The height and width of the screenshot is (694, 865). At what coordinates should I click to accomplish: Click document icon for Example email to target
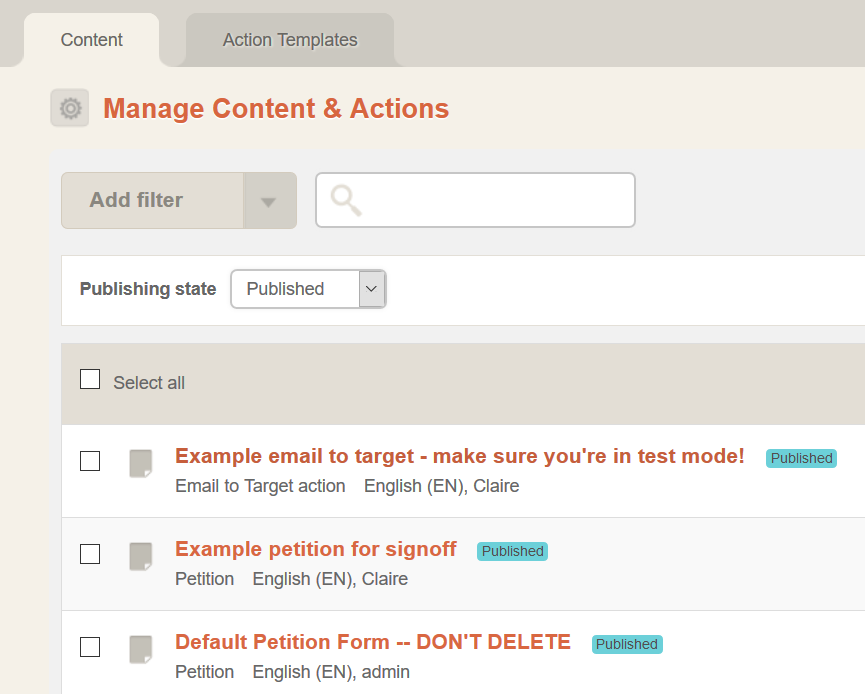click(141, 463)
